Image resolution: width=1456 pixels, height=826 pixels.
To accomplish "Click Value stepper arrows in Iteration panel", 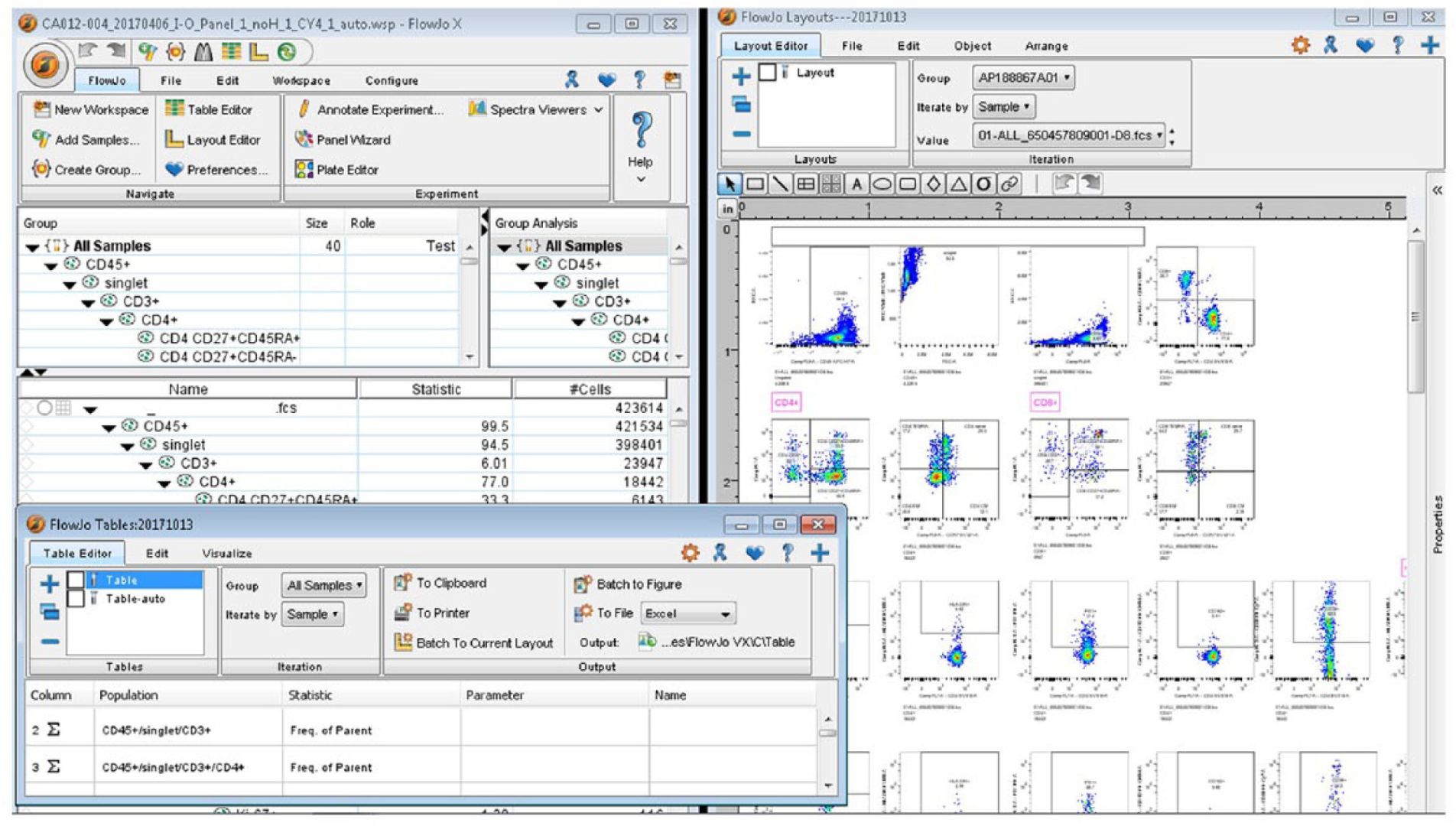I will tap(1172, 136).
